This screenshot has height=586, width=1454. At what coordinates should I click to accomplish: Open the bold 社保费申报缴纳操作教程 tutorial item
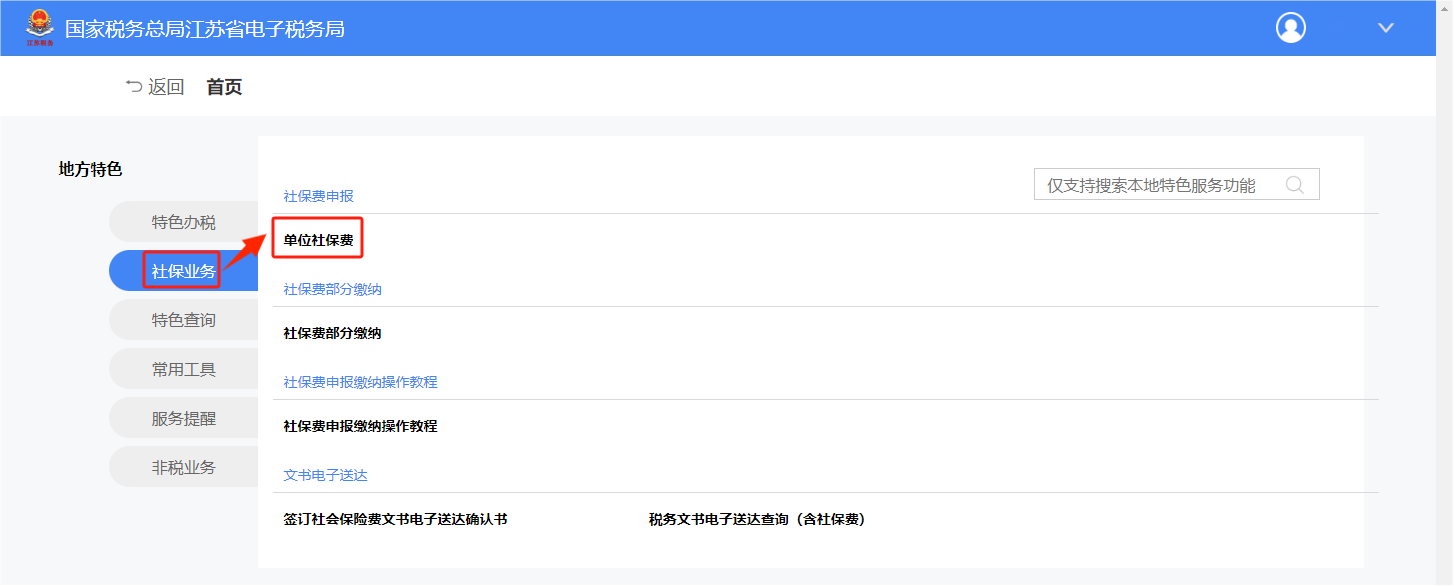(360, 426)
